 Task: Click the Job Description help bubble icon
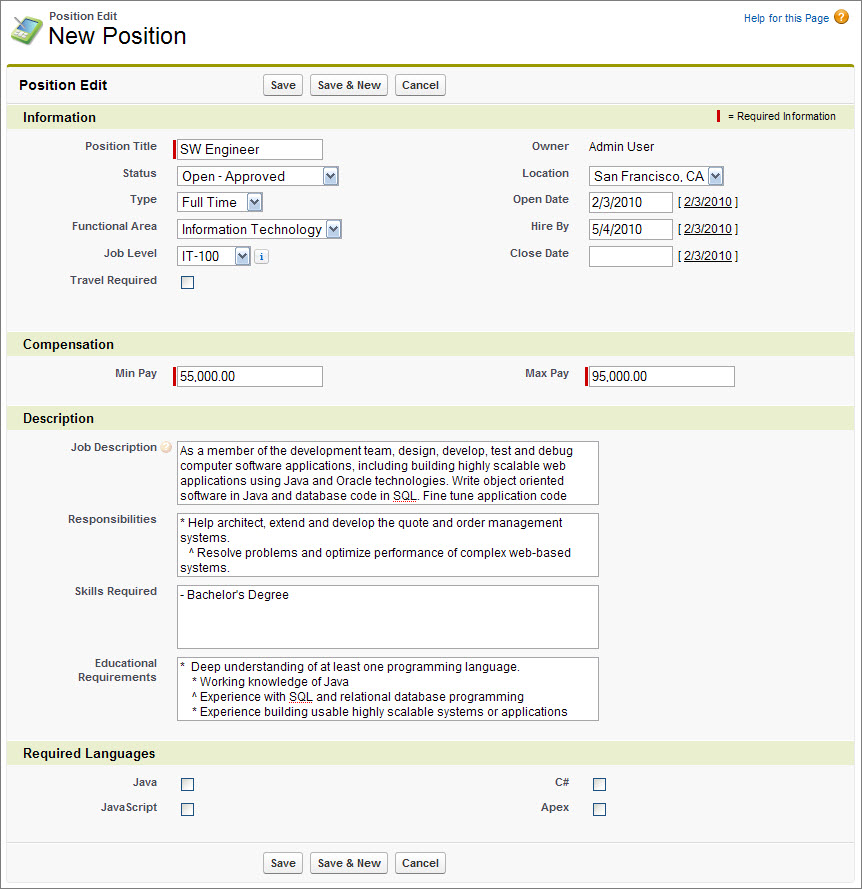click(166, 447)
